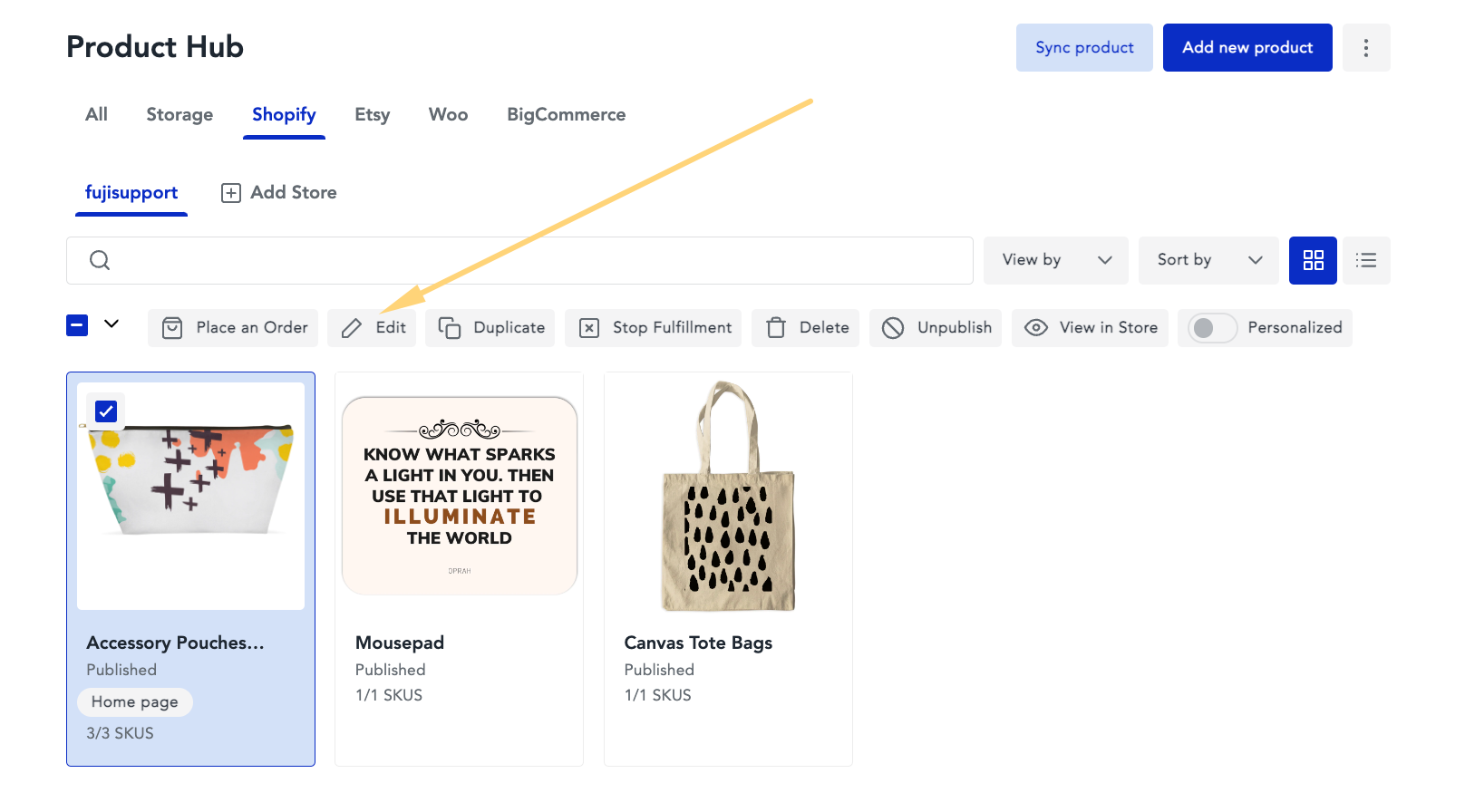Select the Shopify tab
Image resolution: width=1465 pixels, height=812 pixels.
pos(284,115)
